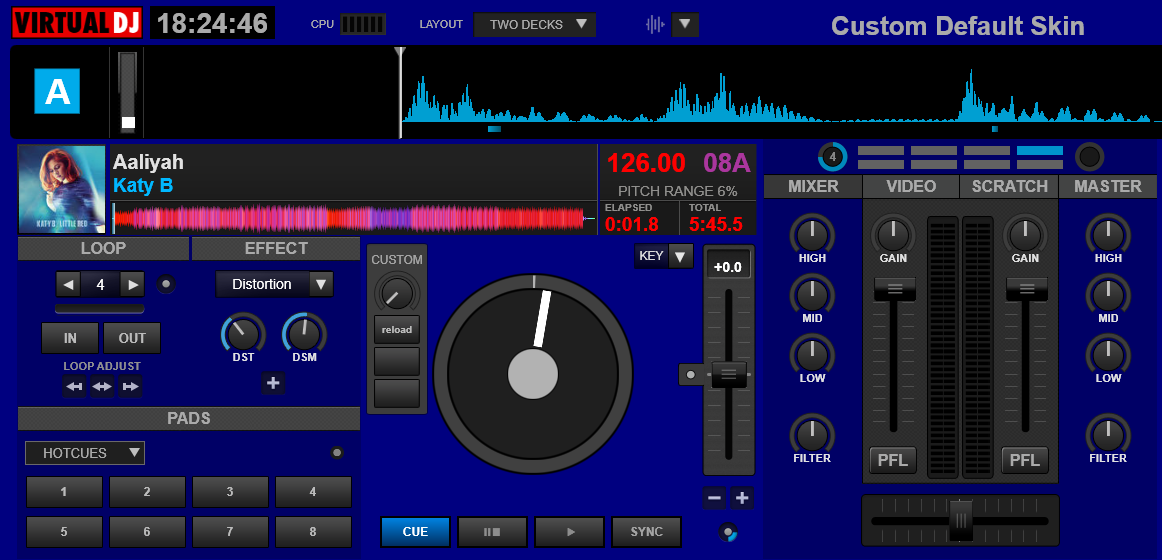Click the 126.00 BPM value
Image resolution: width=1162 pixels, height=560 pixels.
[646, 163]
